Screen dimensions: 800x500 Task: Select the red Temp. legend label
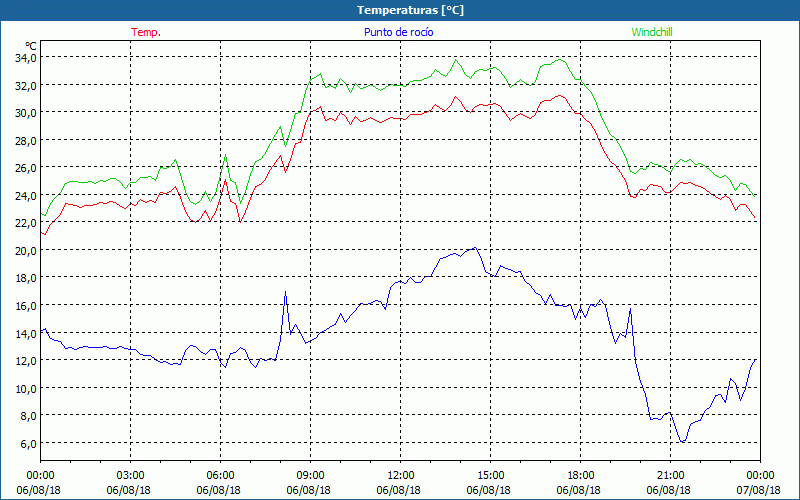[x=146, y=32]
